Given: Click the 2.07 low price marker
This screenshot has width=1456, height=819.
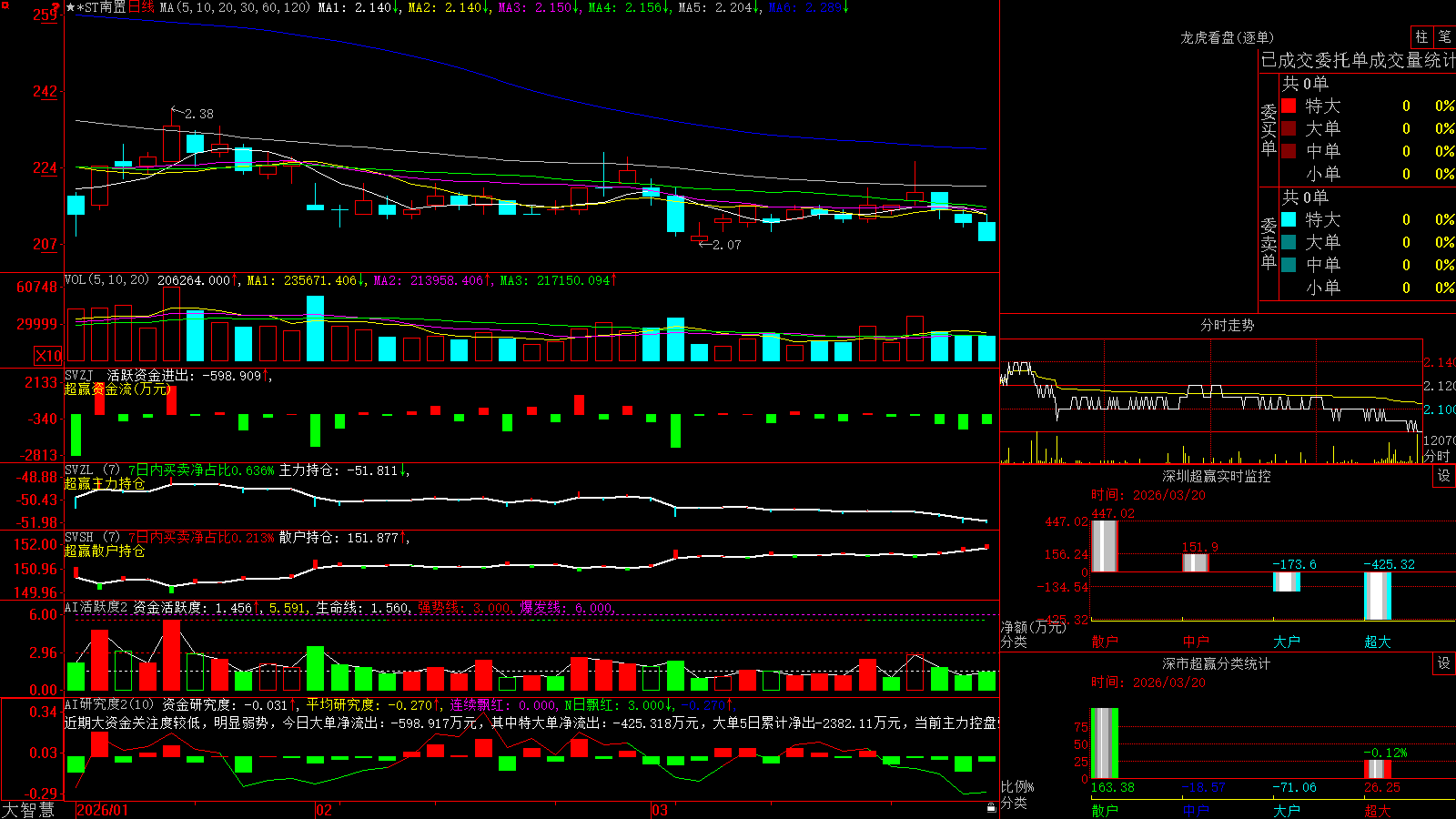Looking at the screenshot, I should point(726,245).
